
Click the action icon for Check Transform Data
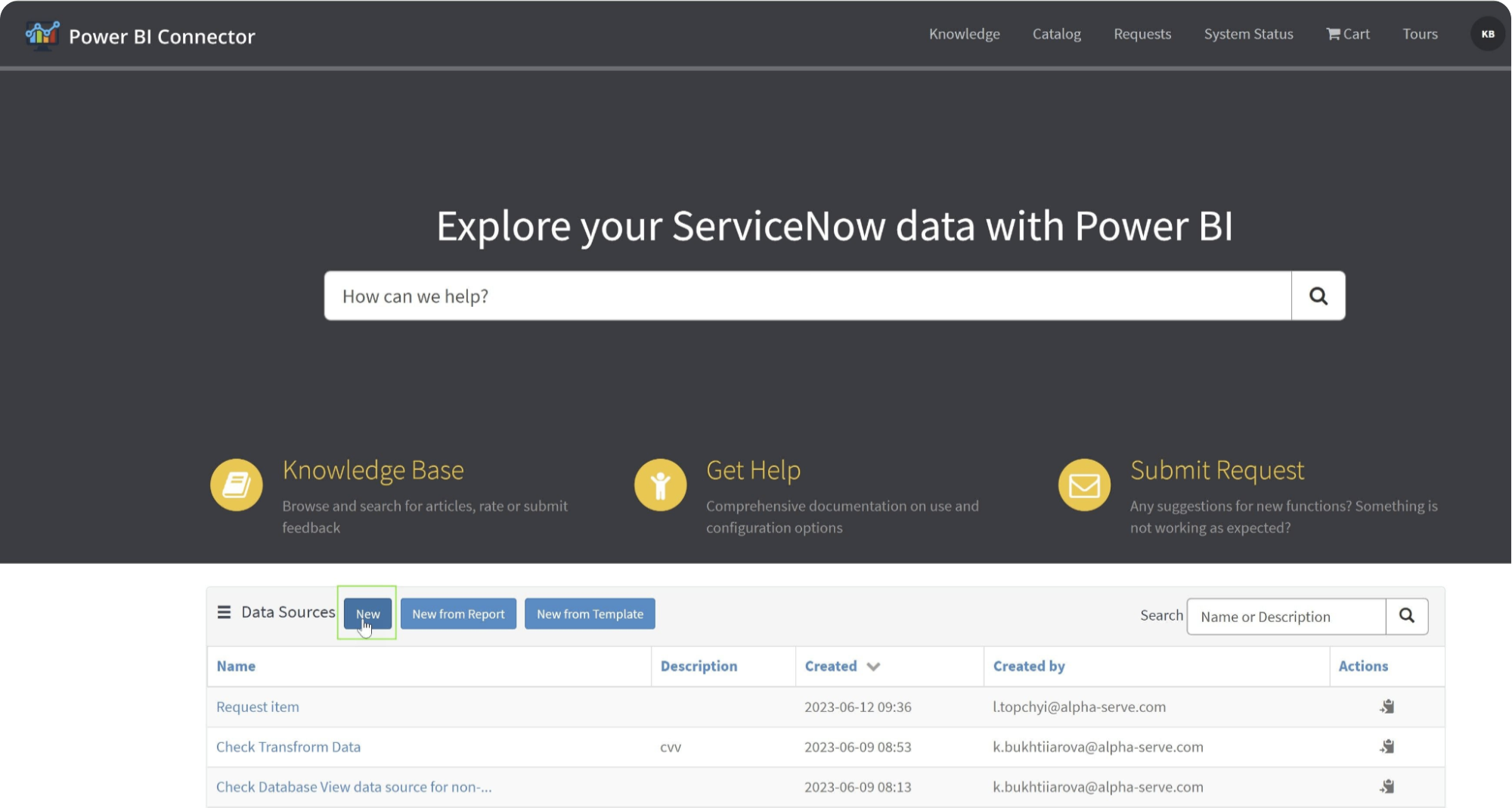click(x=1387, y=747)
